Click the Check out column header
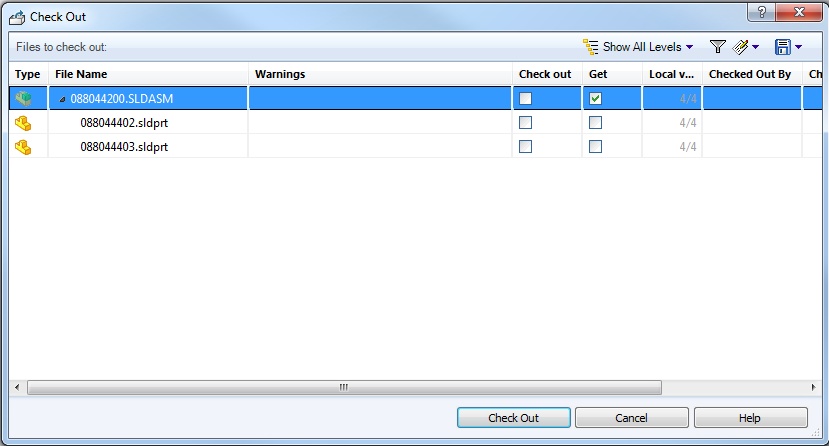Image resolution: width=829 pixels, height=446 pixels. pos(547,75)
